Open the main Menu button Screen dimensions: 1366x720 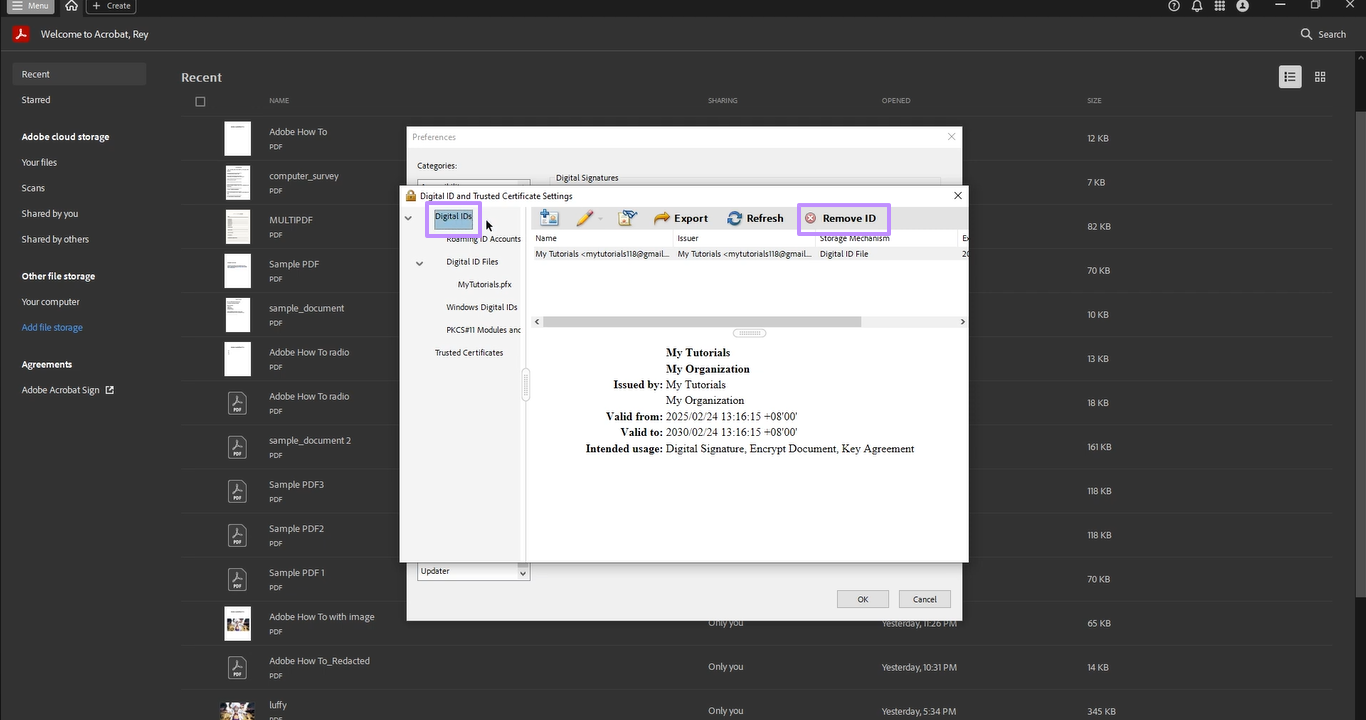coord(30,6)
